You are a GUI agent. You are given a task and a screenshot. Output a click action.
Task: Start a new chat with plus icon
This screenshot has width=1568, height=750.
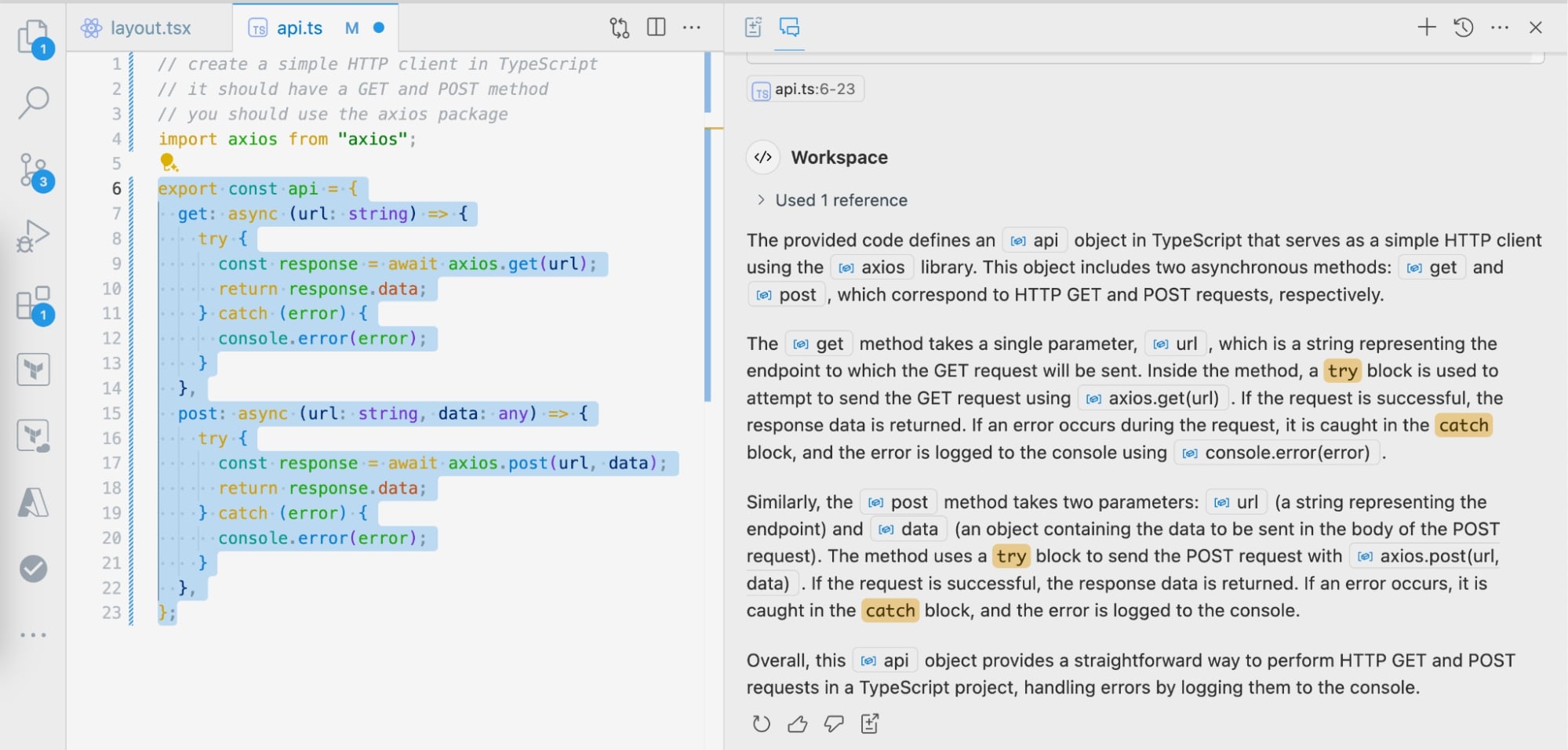click(x=1427, y=27)
